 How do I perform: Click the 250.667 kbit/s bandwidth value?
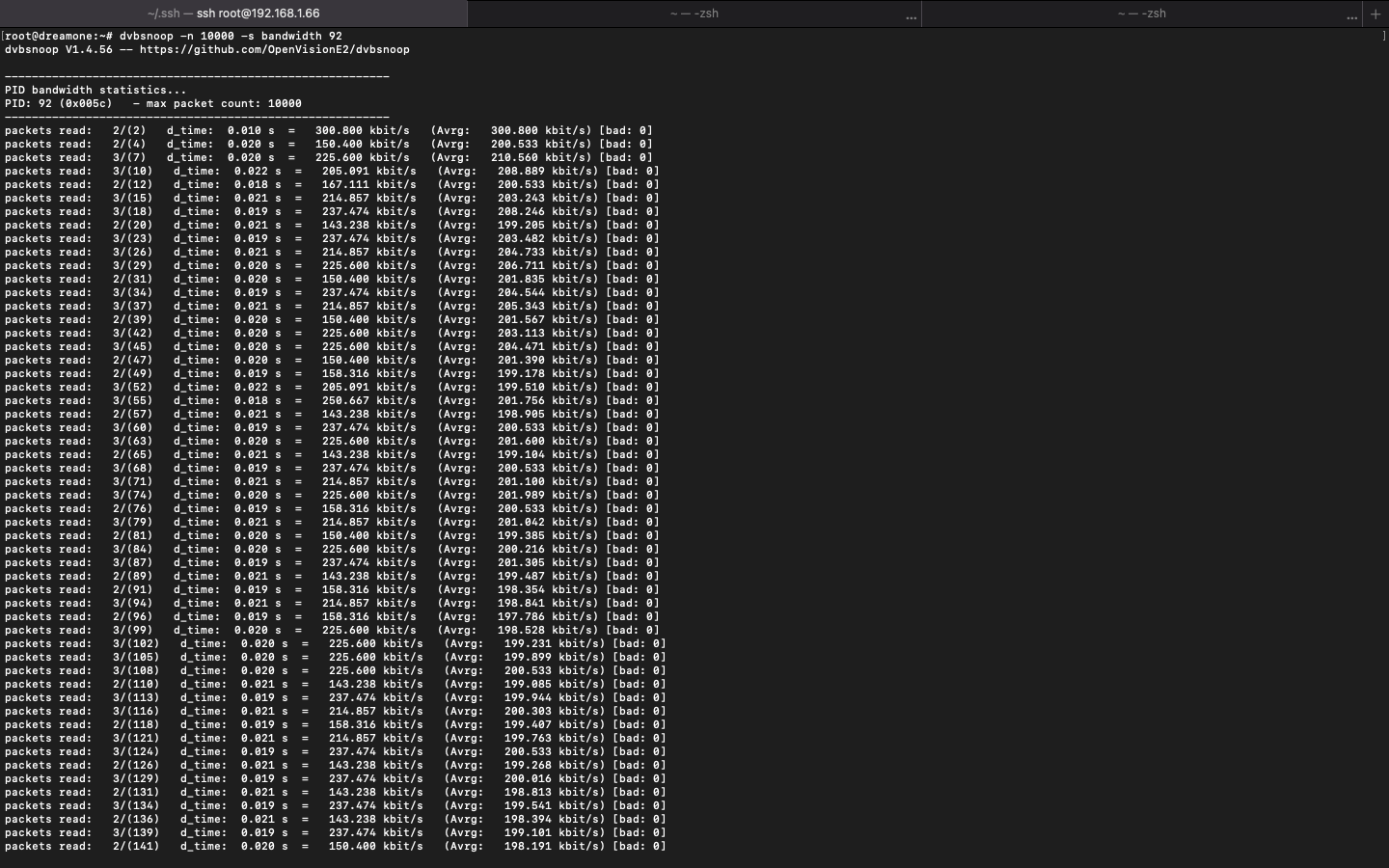tap(368, 400)
